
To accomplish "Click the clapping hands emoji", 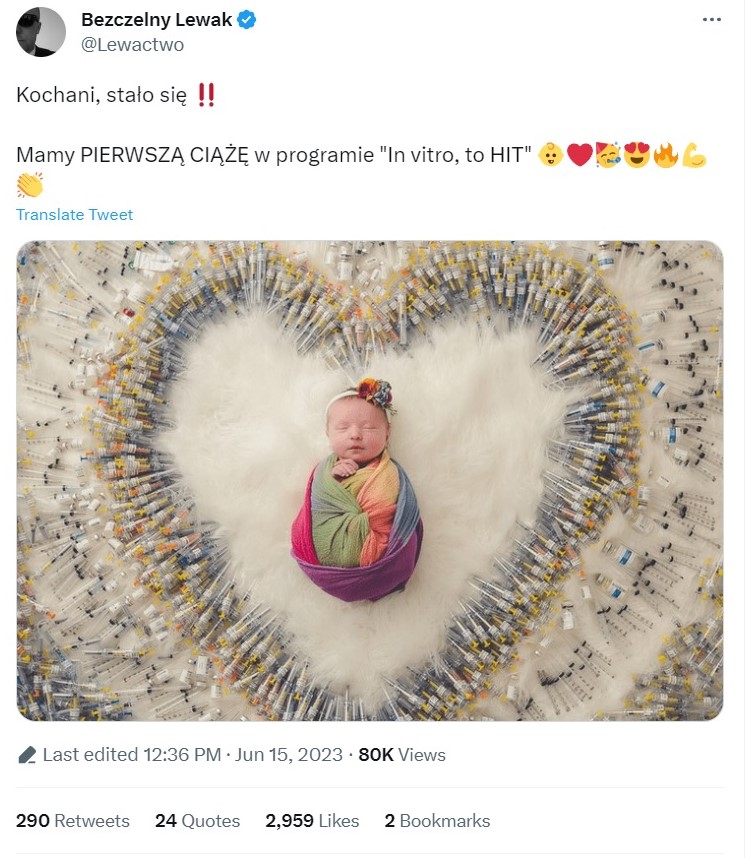I will [x=31, y=185].
